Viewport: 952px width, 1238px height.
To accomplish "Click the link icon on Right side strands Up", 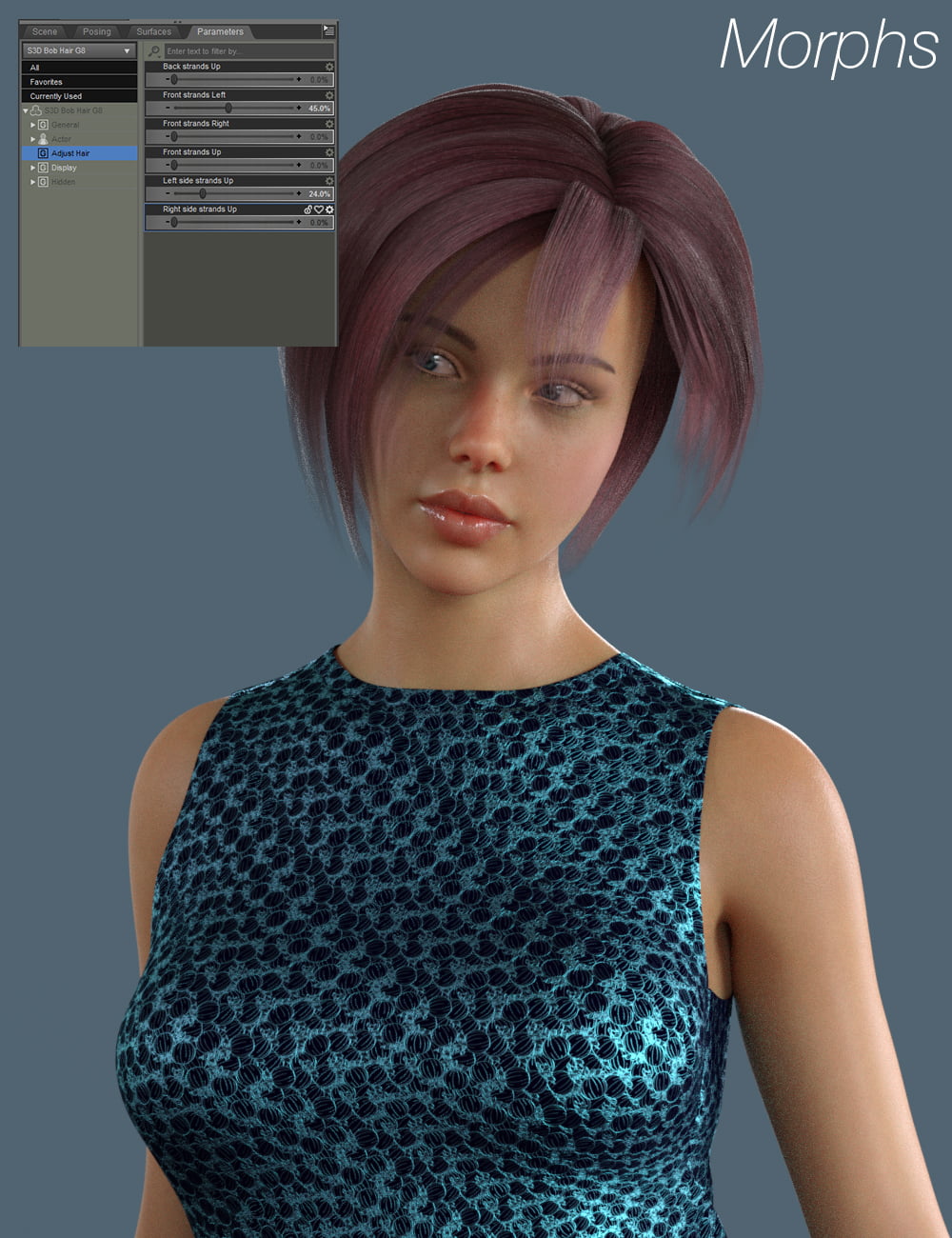I will point(307,209).
